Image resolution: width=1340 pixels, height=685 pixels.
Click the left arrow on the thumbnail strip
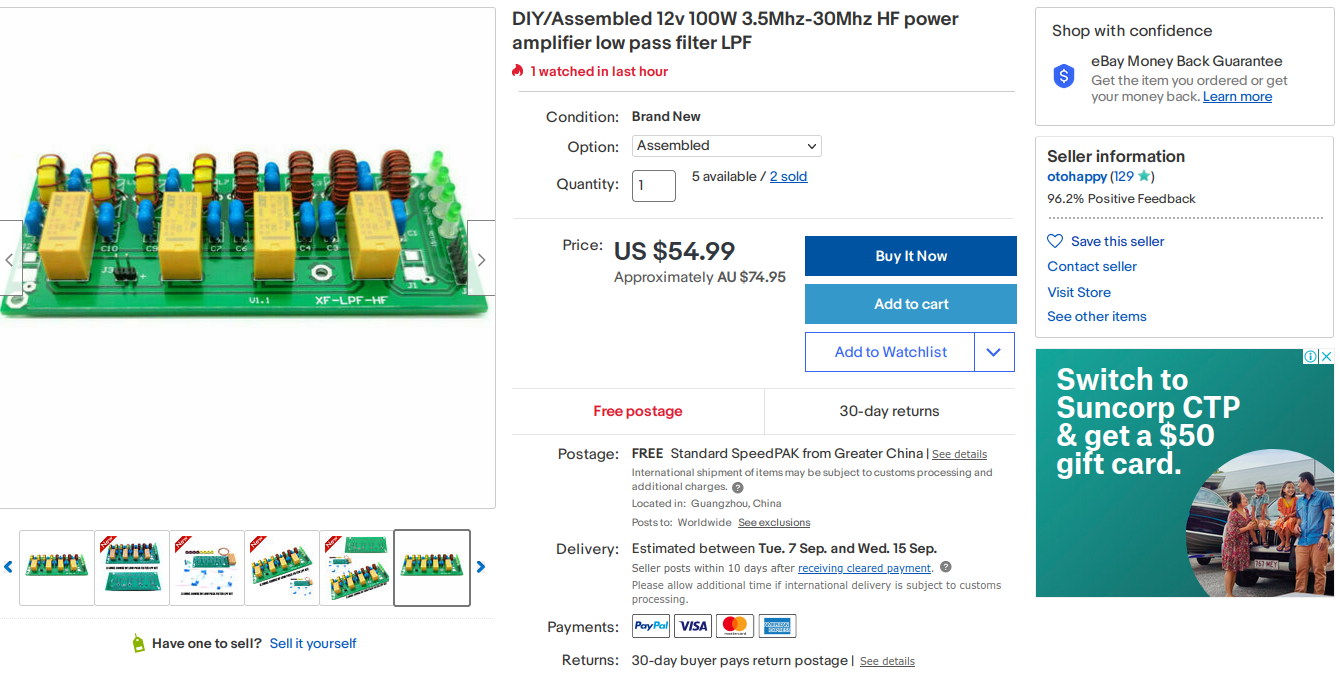coord(8,567)
